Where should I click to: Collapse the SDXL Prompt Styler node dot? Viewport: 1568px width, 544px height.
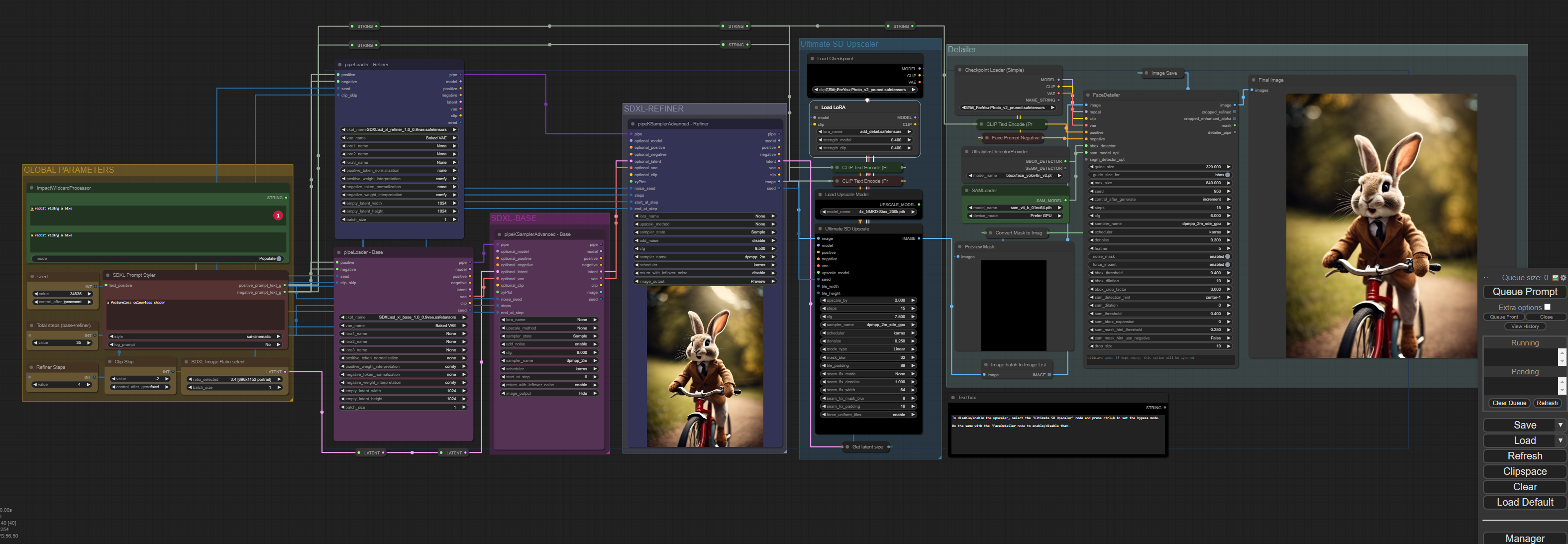(x=108, y=275)
